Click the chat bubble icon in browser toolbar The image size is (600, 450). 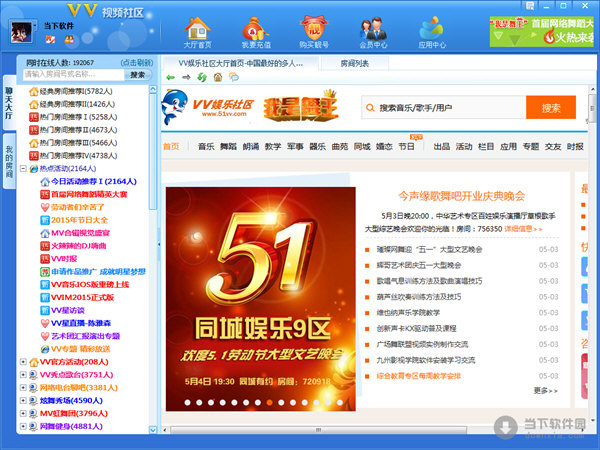point(234,77)
